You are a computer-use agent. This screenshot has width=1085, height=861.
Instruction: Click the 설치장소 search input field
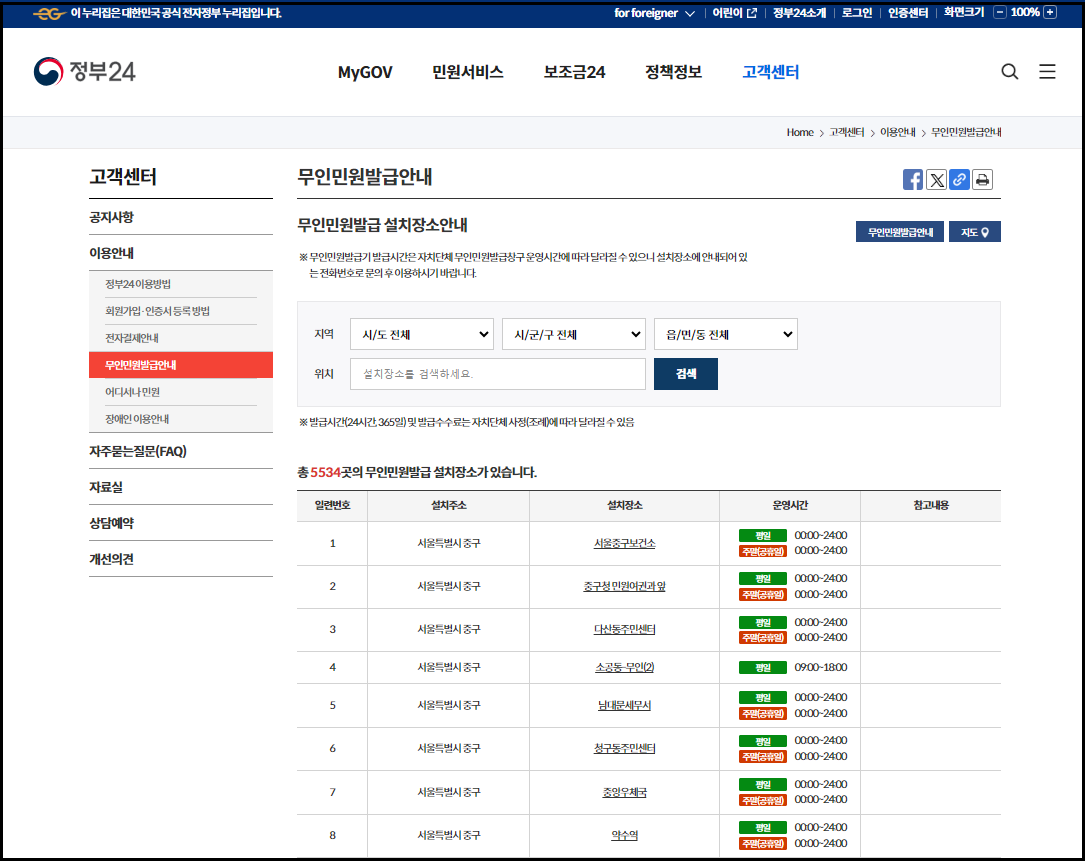[x=497, y=373]
